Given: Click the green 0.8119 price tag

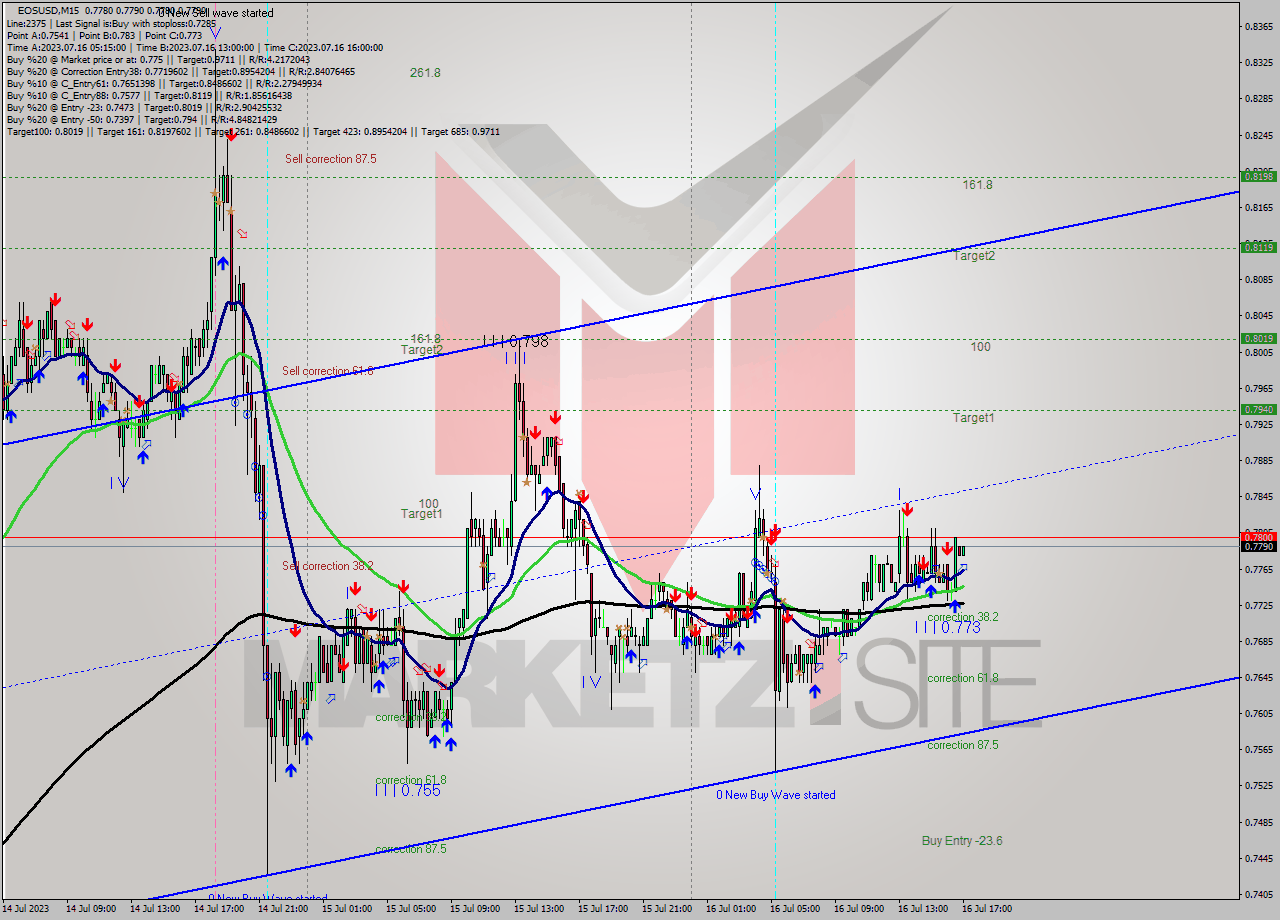Looking at the screenshot, I should tap(1258, 247).
